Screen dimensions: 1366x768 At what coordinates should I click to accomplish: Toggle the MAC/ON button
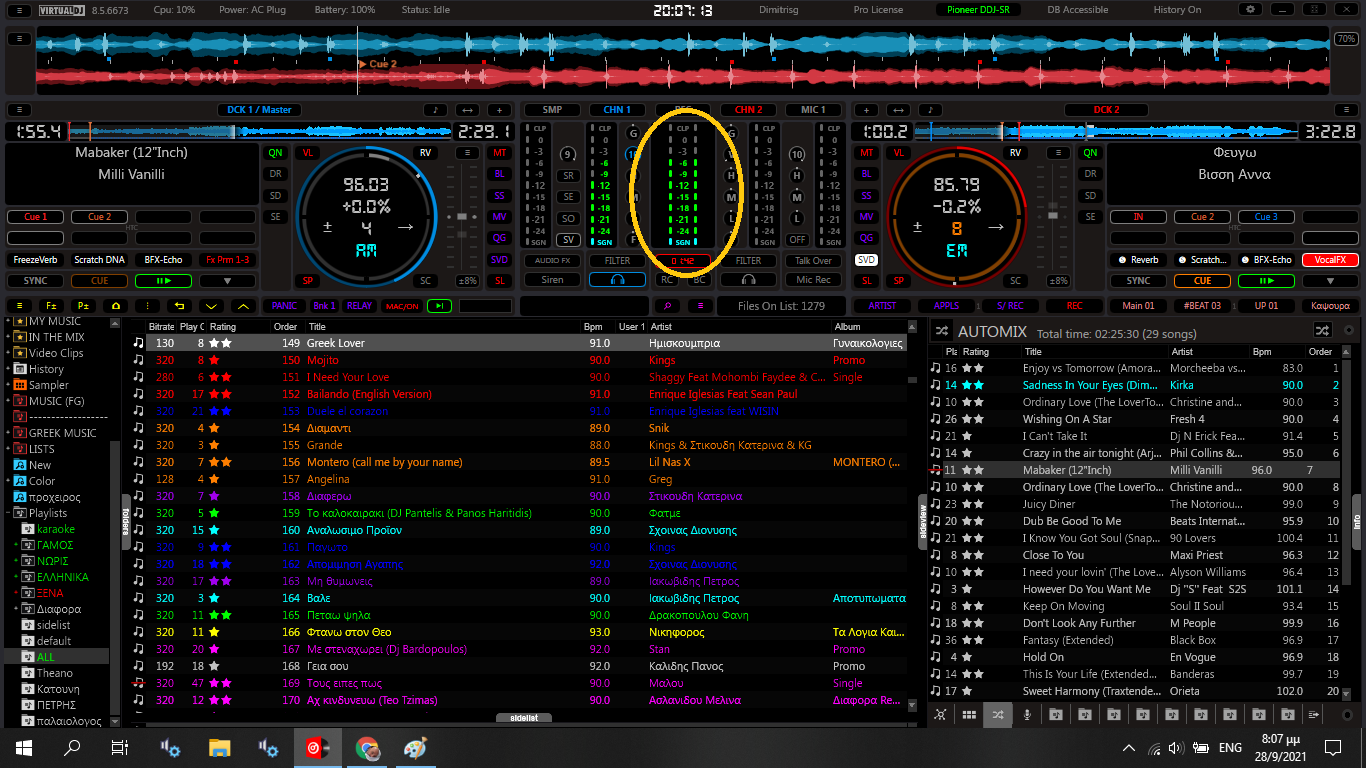click(x=402, y=306)
